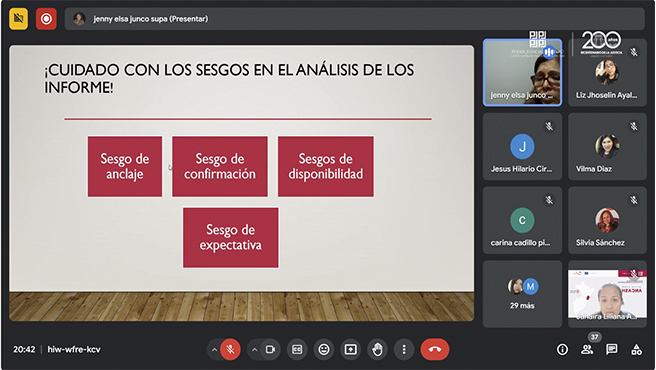Image resolution: width=656 pixels, height=370 pixels.
Task: Toggle the camera on or off
Action: pos(270,349)
